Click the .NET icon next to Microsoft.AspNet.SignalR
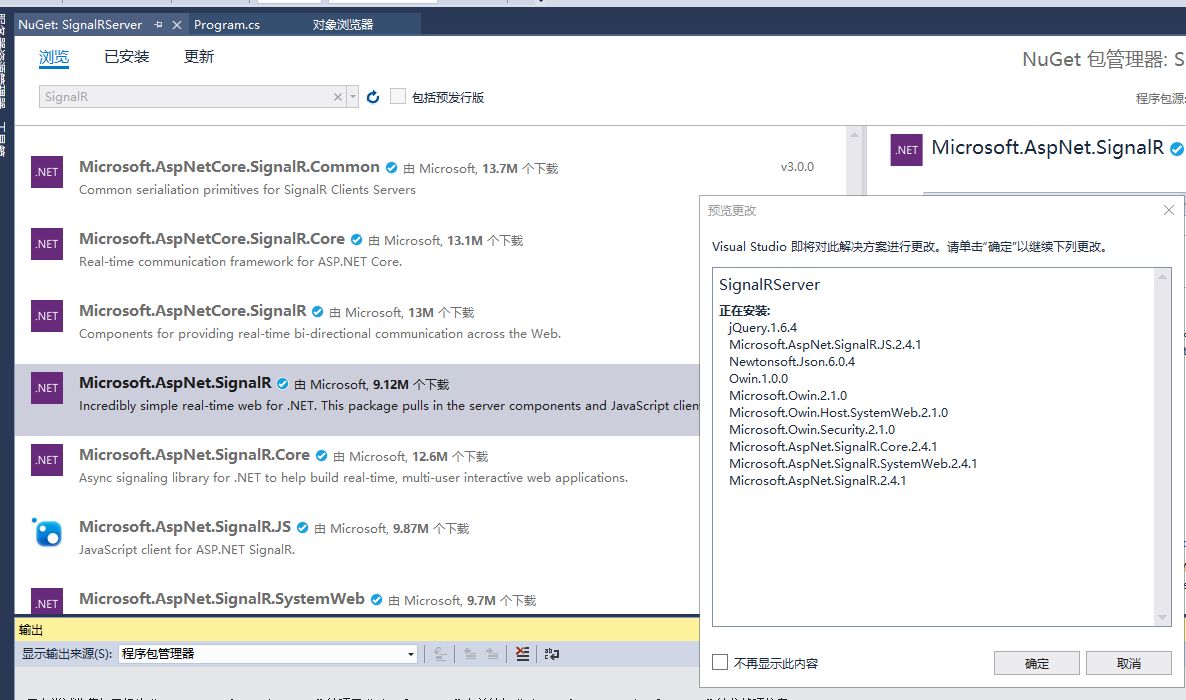This screenshot has height=700, width=1186. 46,387
